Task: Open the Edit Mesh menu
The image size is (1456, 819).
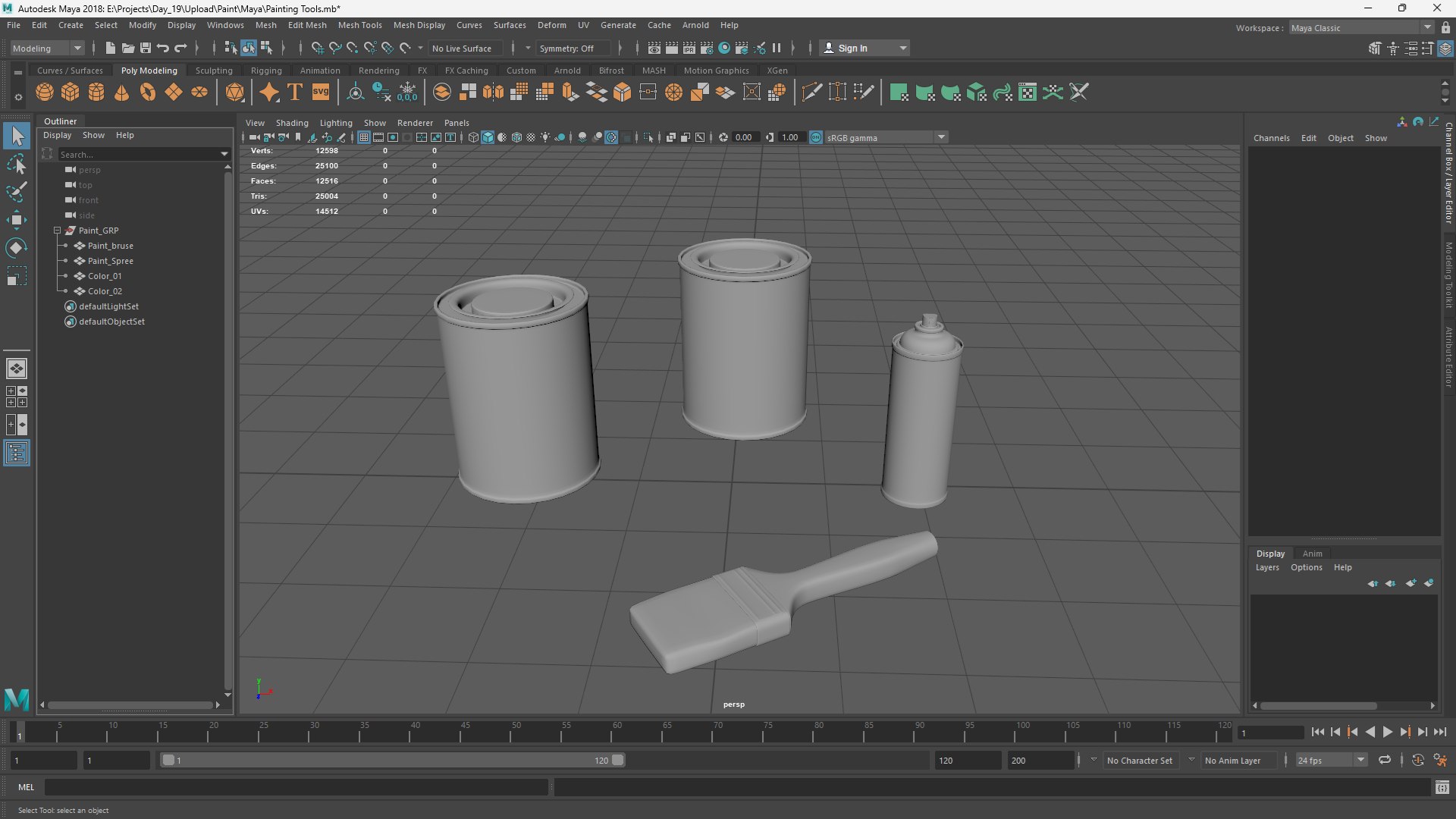Action: click(x=307, y=25)
